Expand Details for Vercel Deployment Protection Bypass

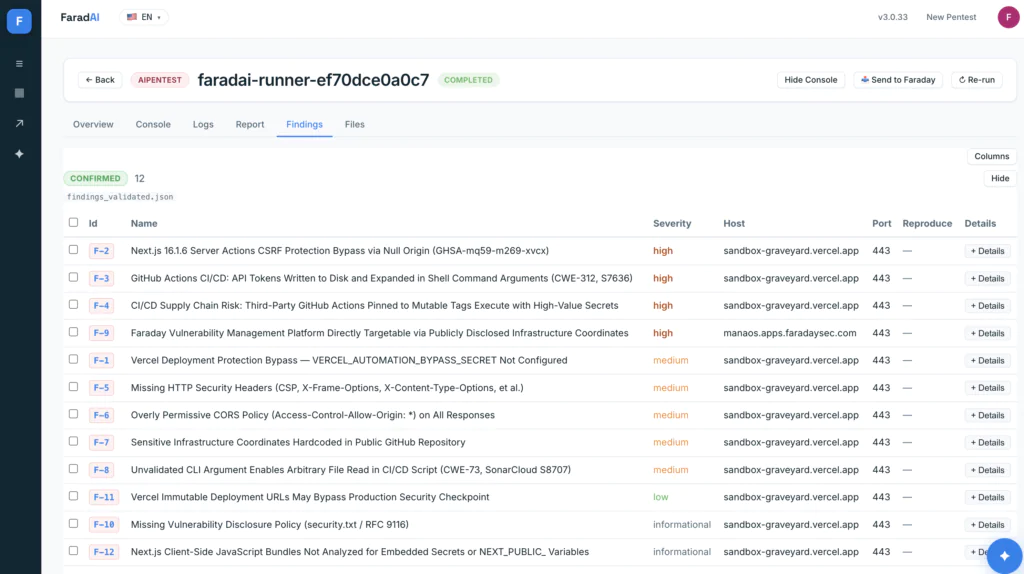pos(987,361)
